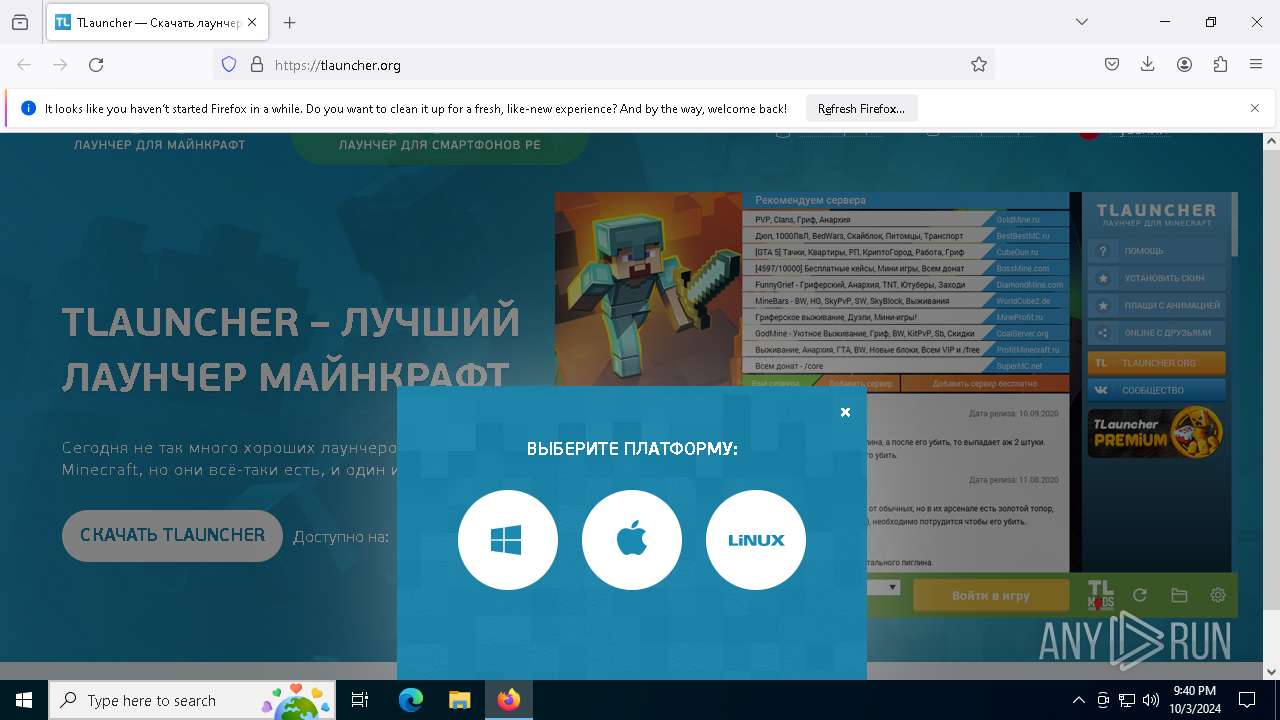Launch Microsoft Edge from taskbar

tap(411, 700)
